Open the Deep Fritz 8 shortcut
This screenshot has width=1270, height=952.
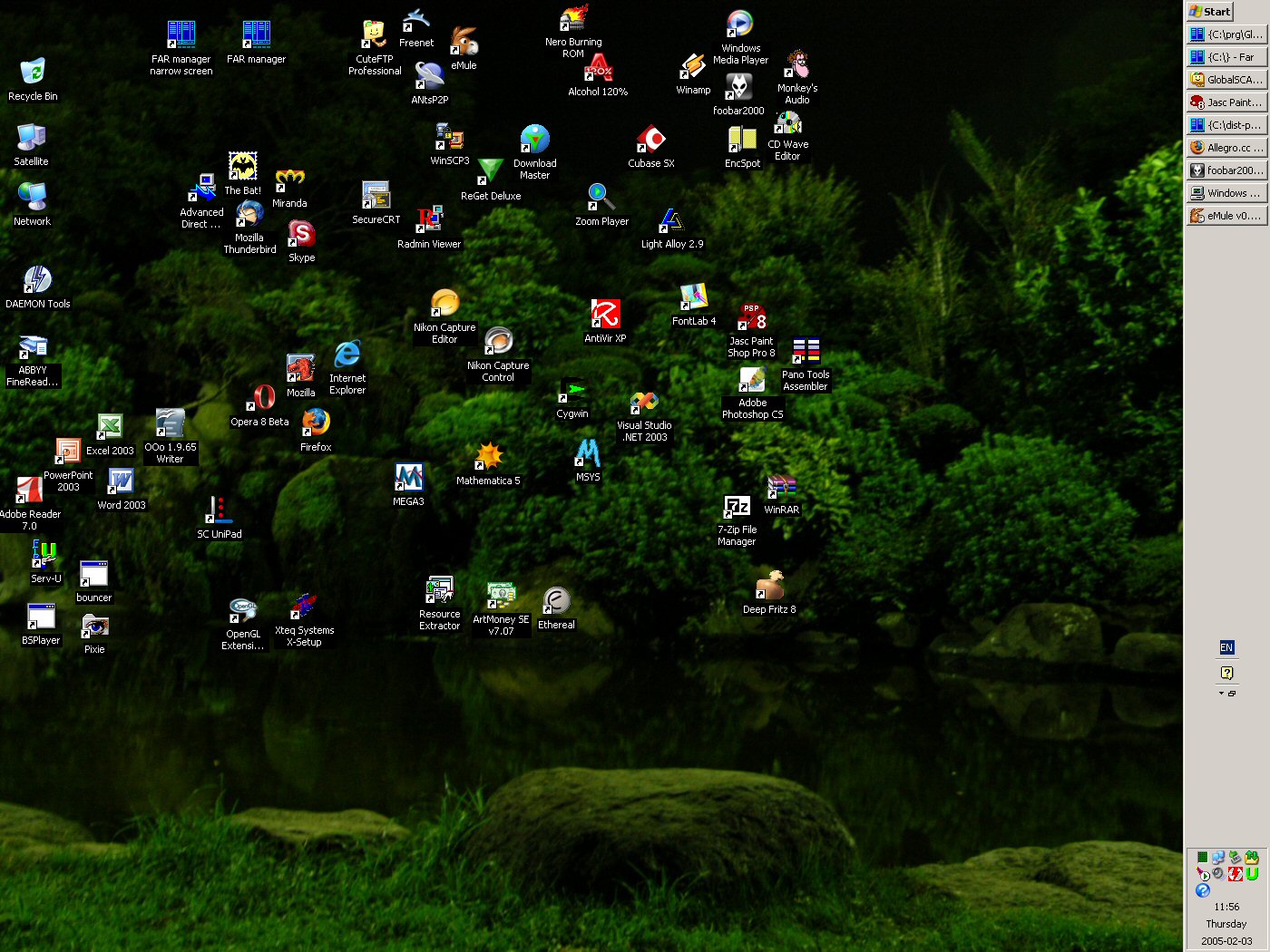point(769,587)
